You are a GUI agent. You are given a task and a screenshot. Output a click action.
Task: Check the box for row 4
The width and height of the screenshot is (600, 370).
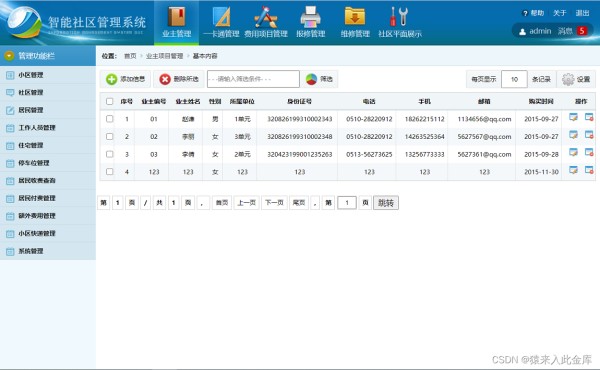[x=109, y=171]
